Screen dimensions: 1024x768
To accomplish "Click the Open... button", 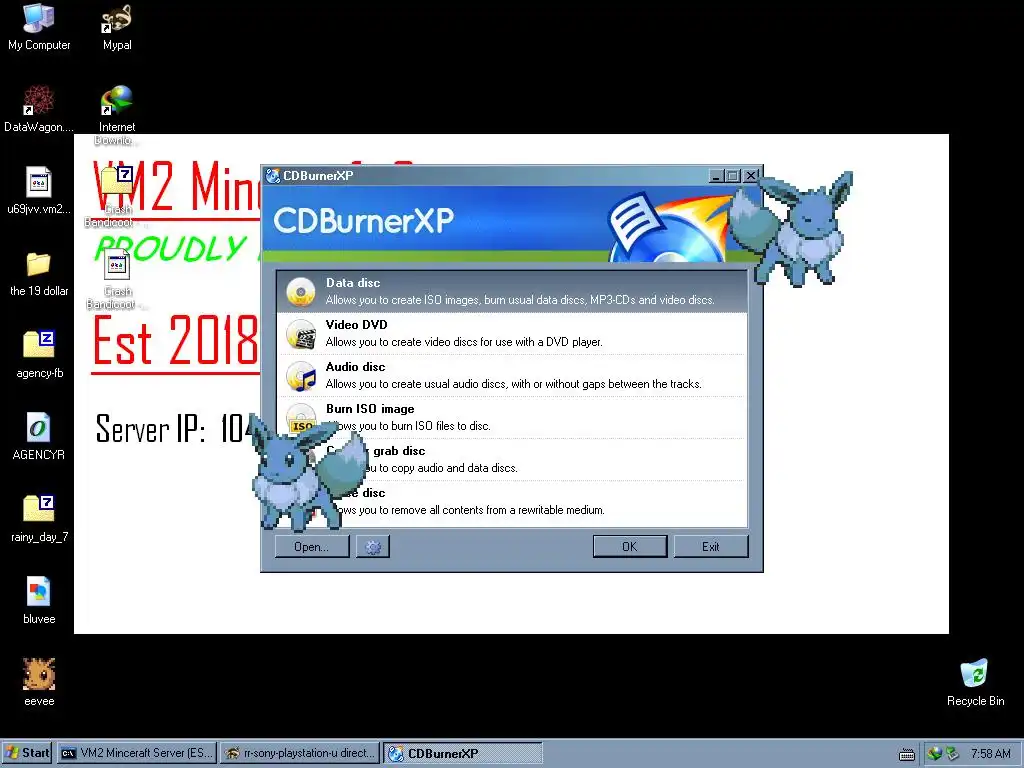I will (x=312, y=547).
